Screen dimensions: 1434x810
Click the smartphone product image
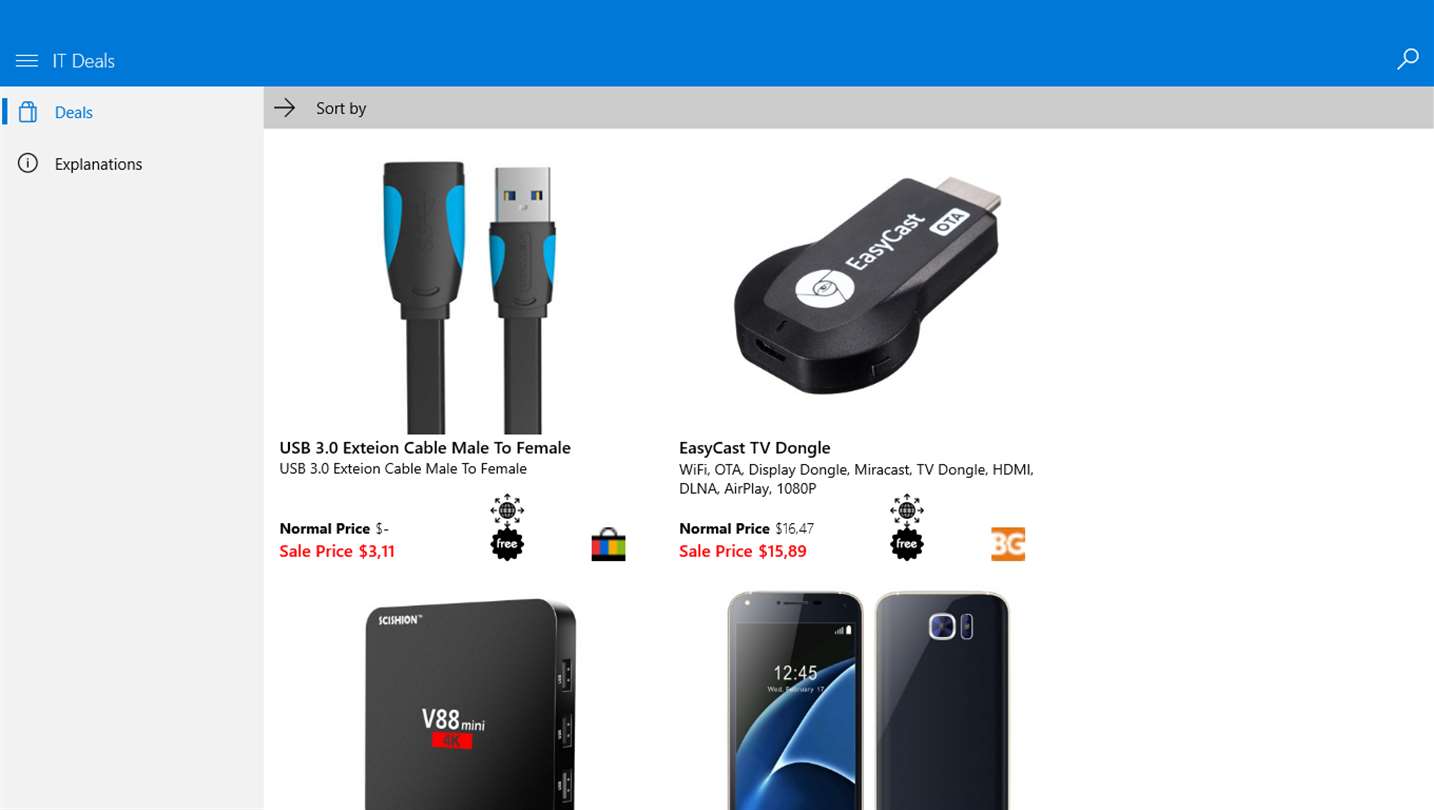868,700
